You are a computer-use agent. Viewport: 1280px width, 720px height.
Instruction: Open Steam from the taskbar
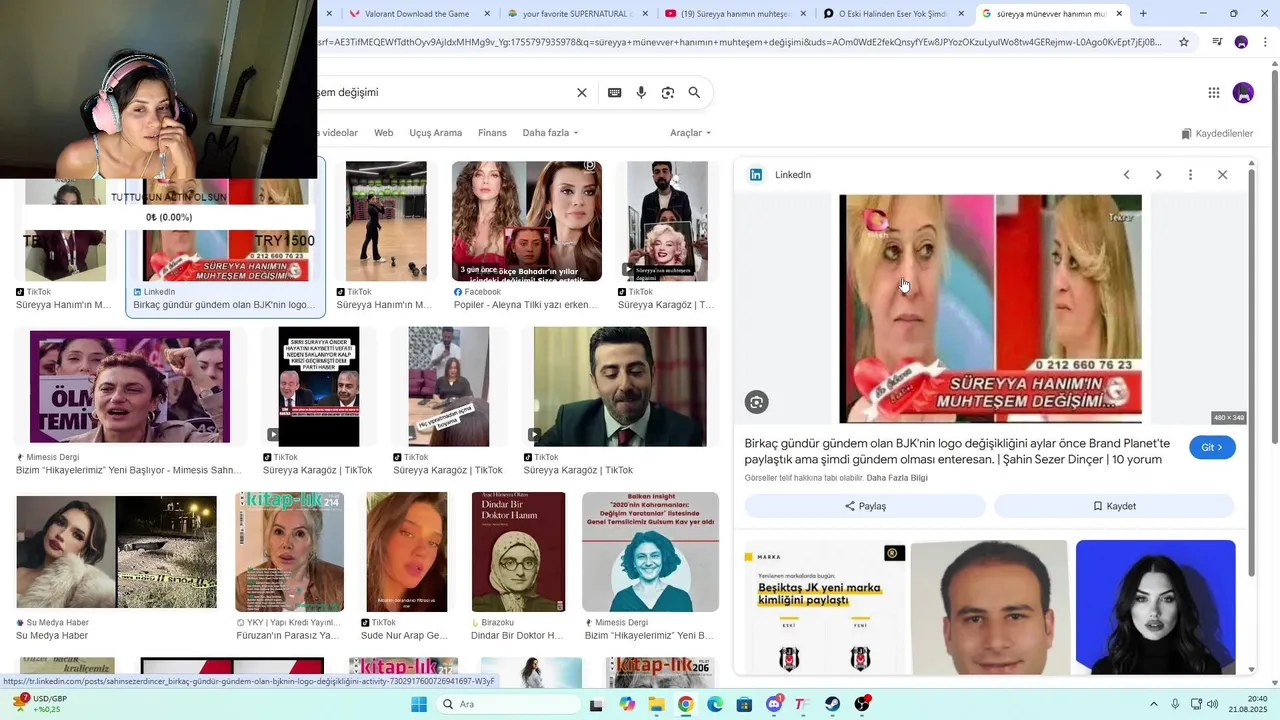tap(833, 704)
